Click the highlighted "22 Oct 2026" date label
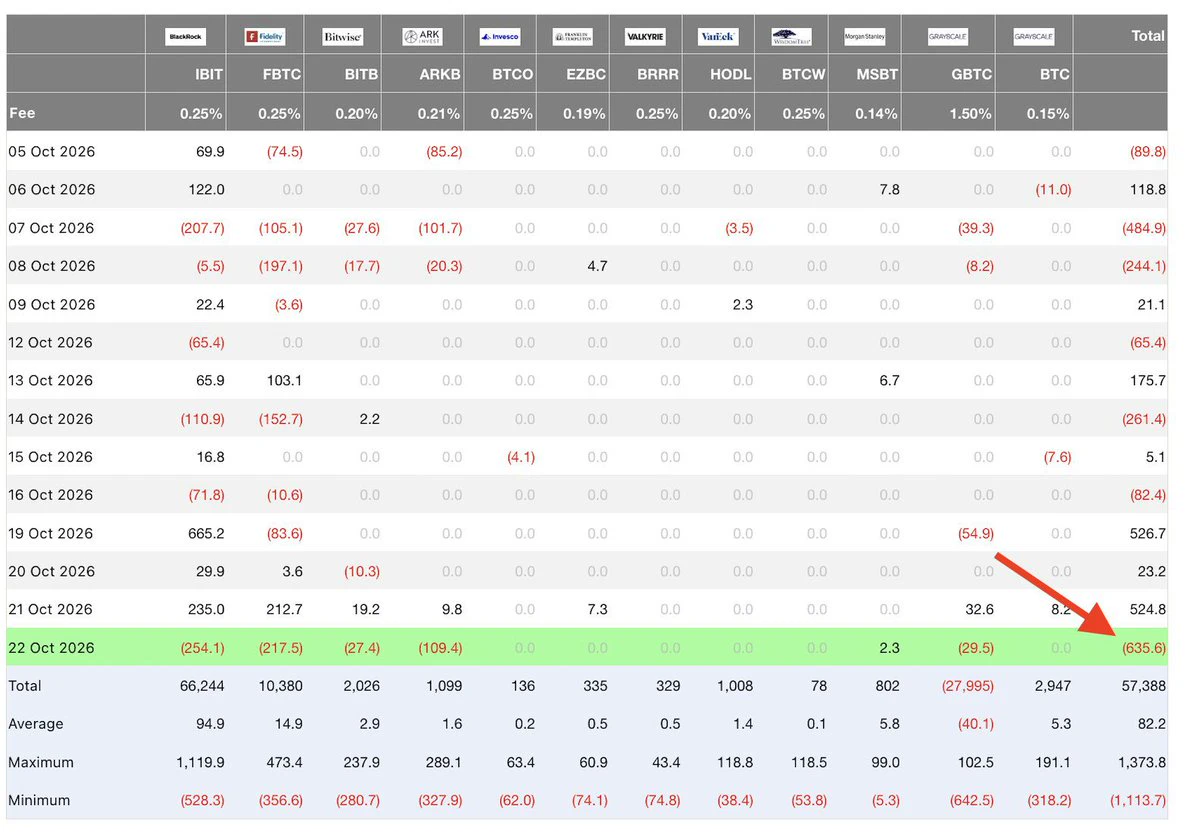 click(x=51, y=648)
